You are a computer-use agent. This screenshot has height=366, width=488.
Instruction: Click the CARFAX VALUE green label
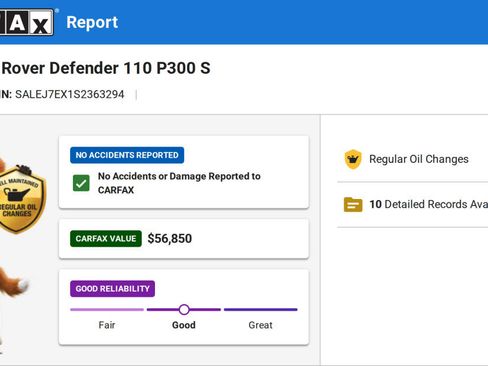(x=106, y=239)
